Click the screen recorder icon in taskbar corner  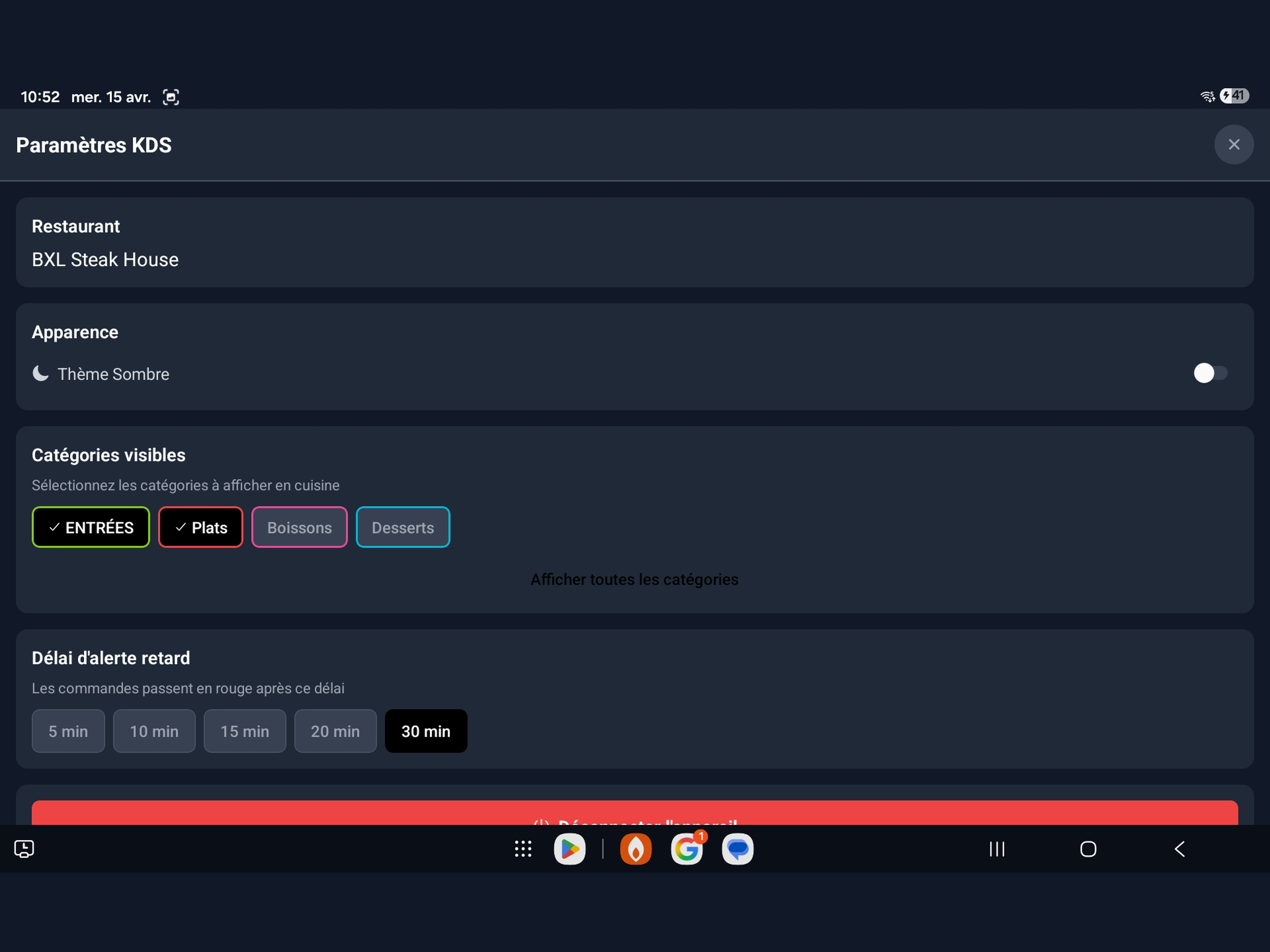24,849
